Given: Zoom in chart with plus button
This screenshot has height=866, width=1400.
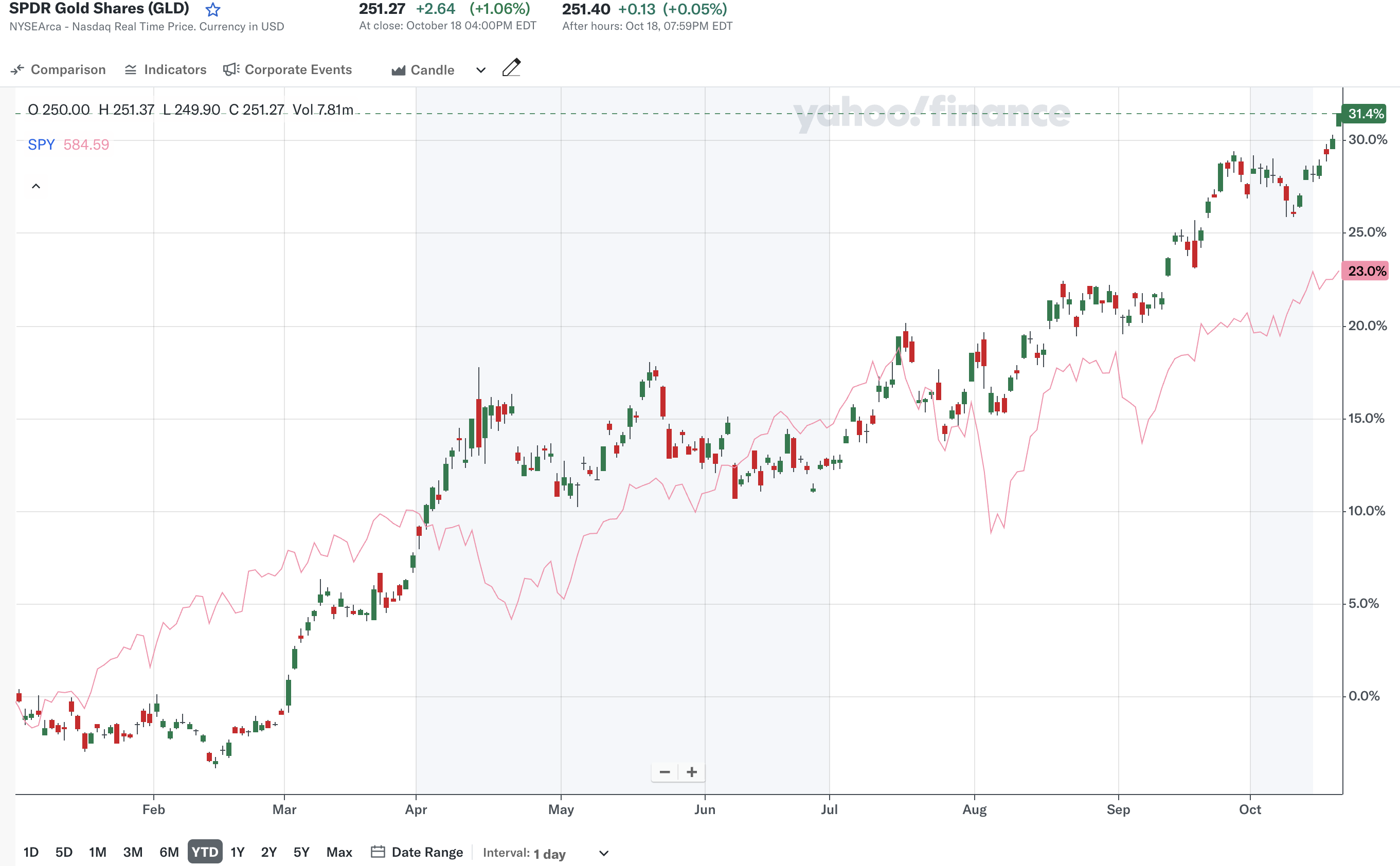Looking at the screenshot, I should 692,772.
